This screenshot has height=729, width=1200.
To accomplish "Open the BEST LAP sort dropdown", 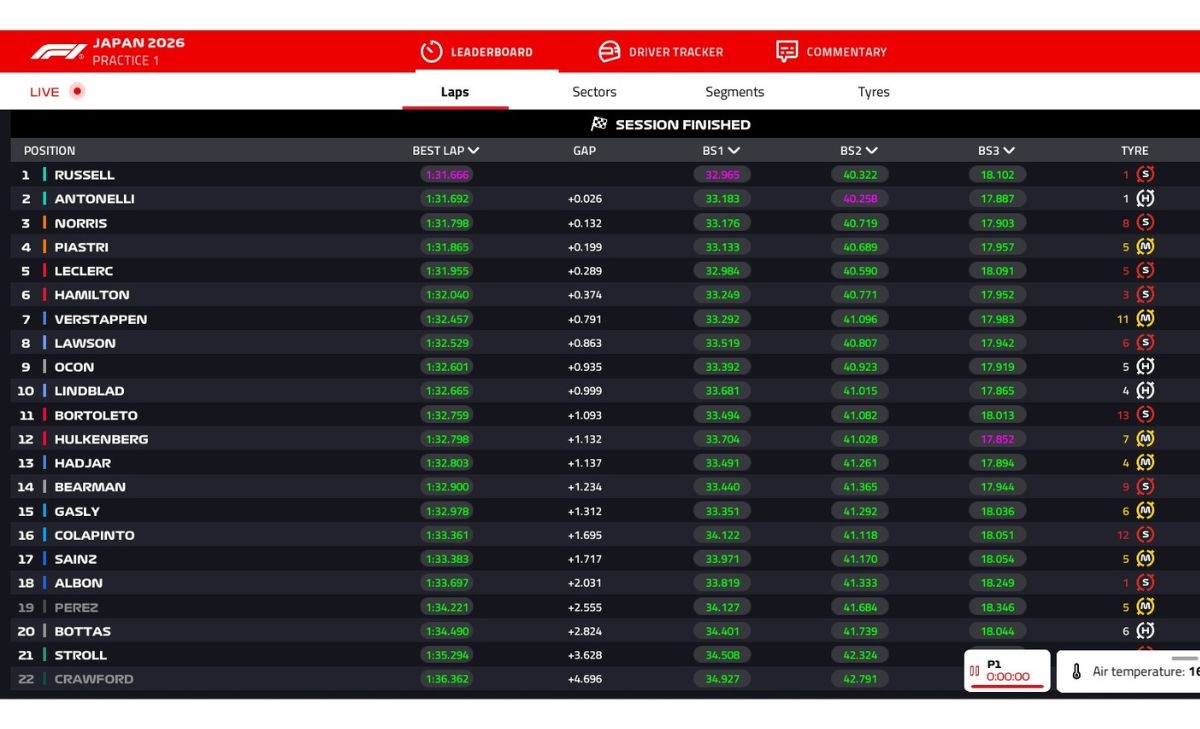I will point(475,150).
